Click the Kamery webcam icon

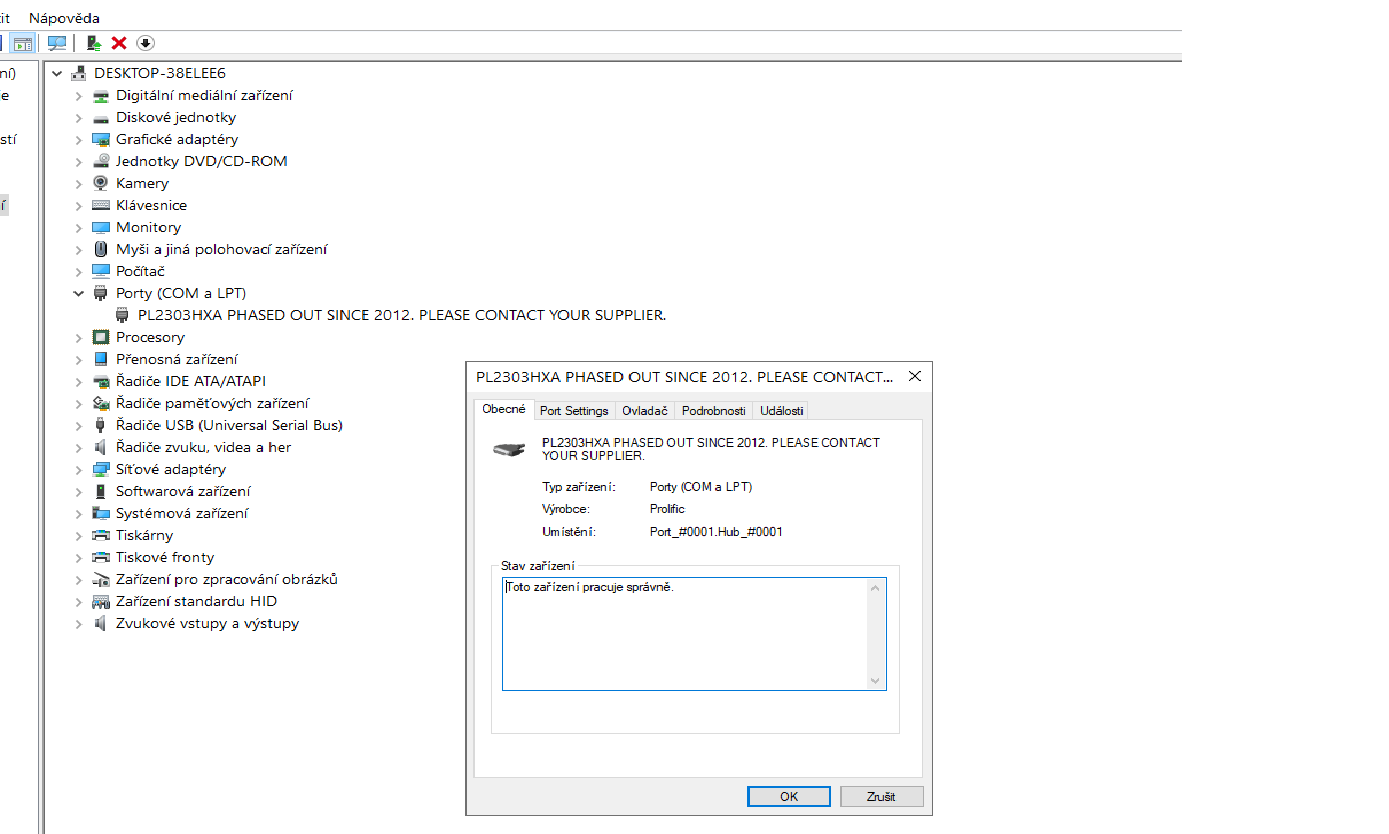[x=100, y=183]
